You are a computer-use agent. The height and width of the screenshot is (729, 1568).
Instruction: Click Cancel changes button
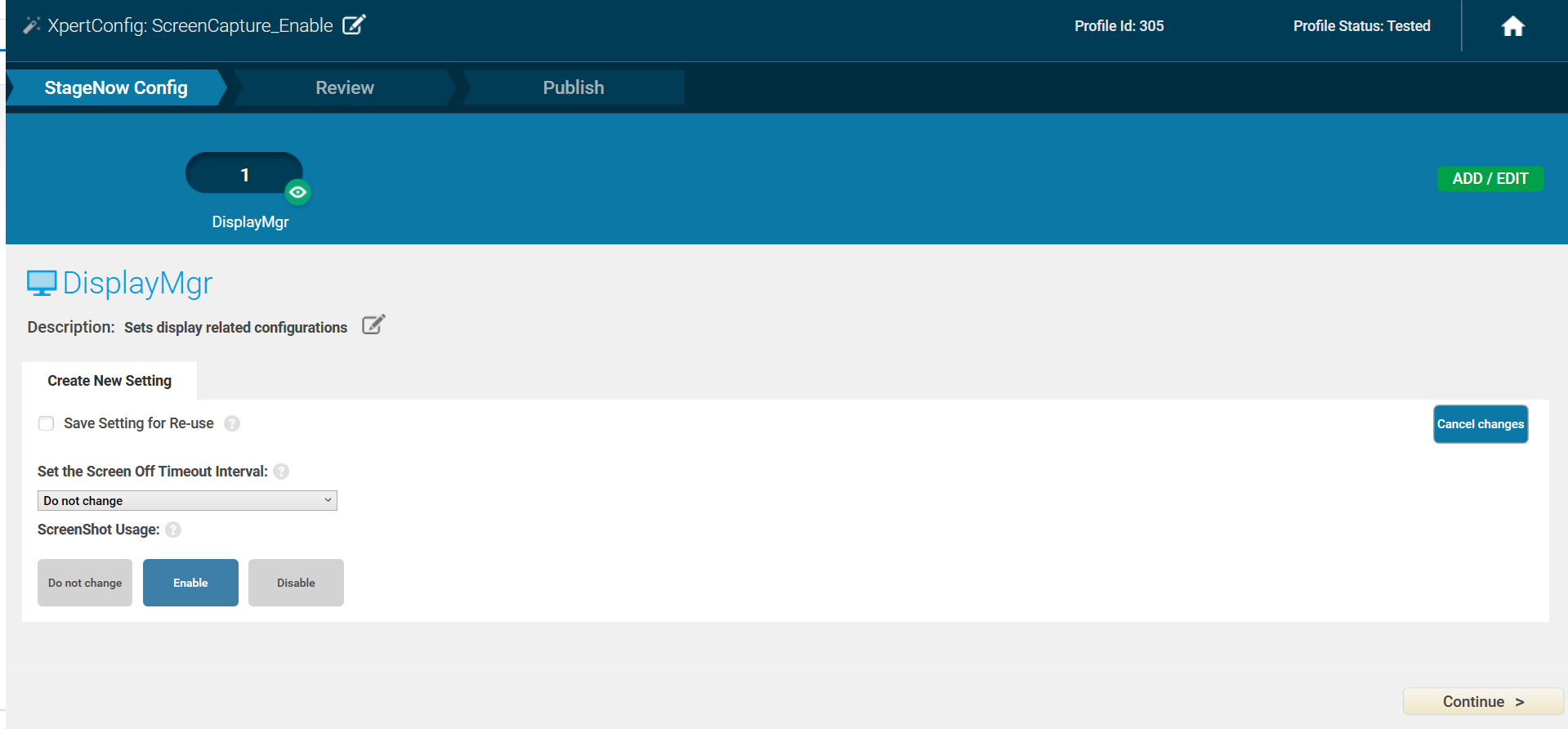pos(1481,424)
